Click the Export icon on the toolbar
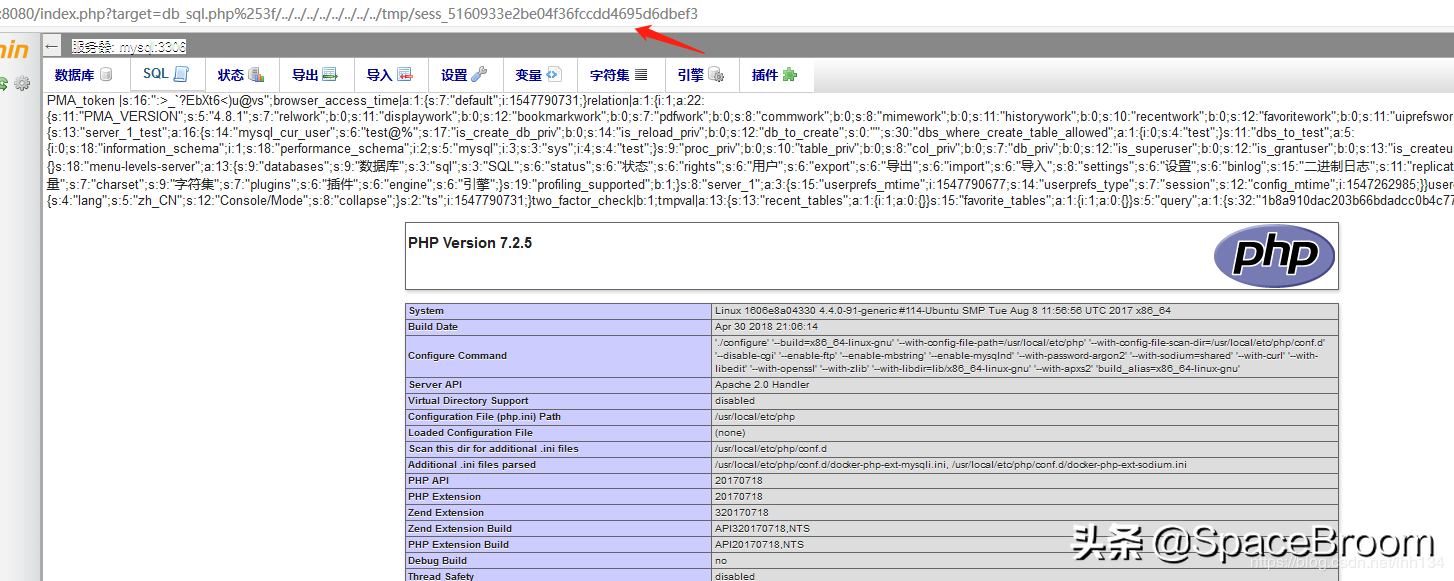Screen dimensions: 1454x581 coord(331,74)
